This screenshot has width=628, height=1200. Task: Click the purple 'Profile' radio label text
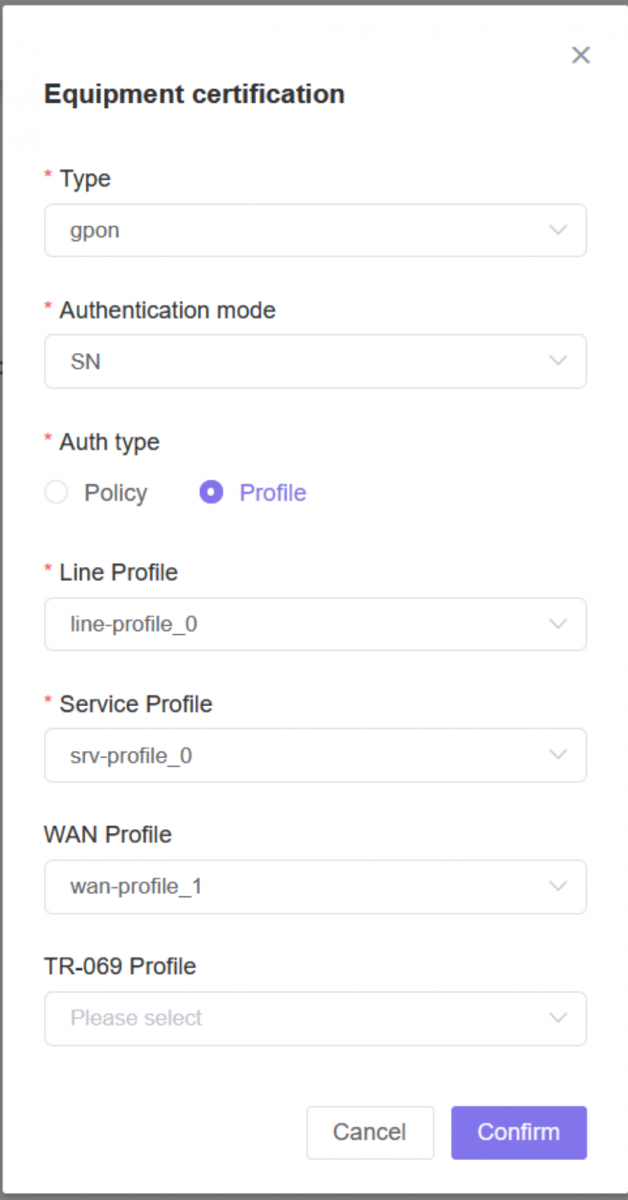pos(273,493)
